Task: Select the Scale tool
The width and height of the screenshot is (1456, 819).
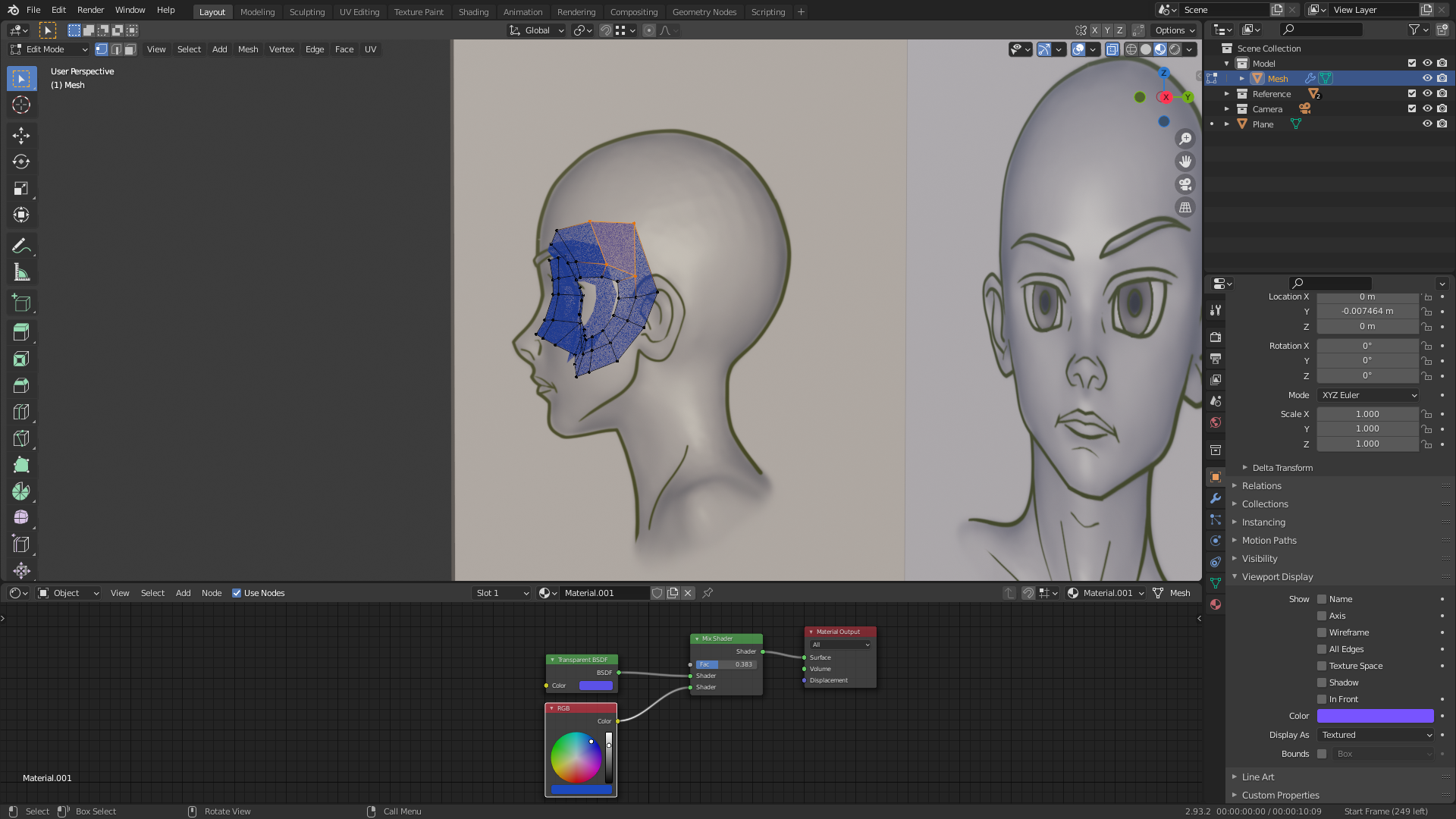Action: point(21,189)
